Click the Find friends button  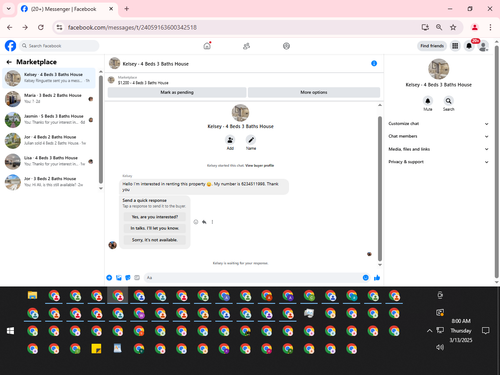click(432, 46)
